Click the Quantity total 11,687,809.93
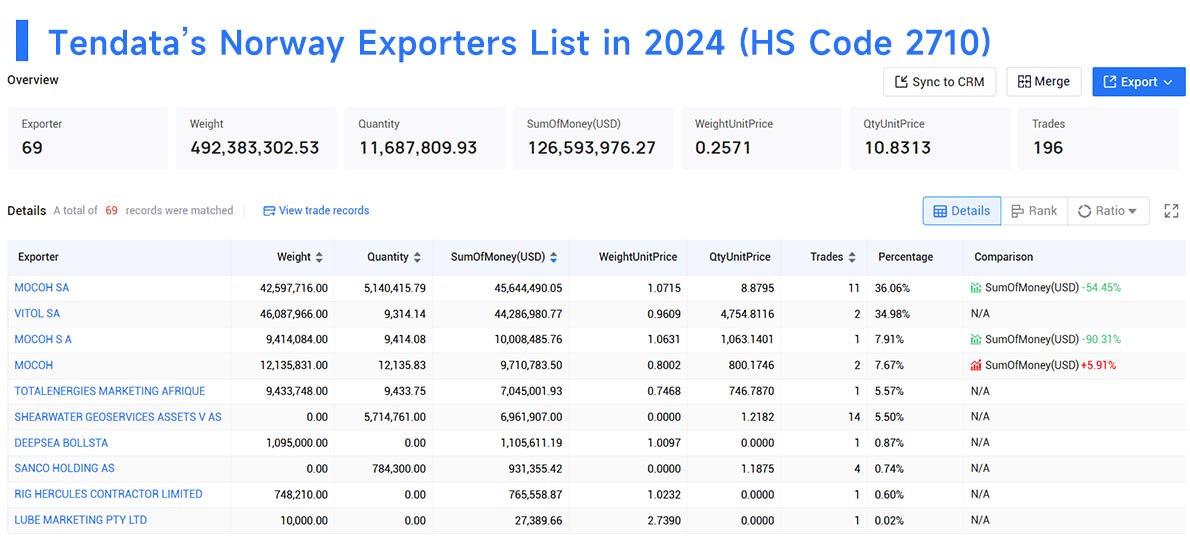Viewport: 1190px width, 538px height. [x=417, y=148]
